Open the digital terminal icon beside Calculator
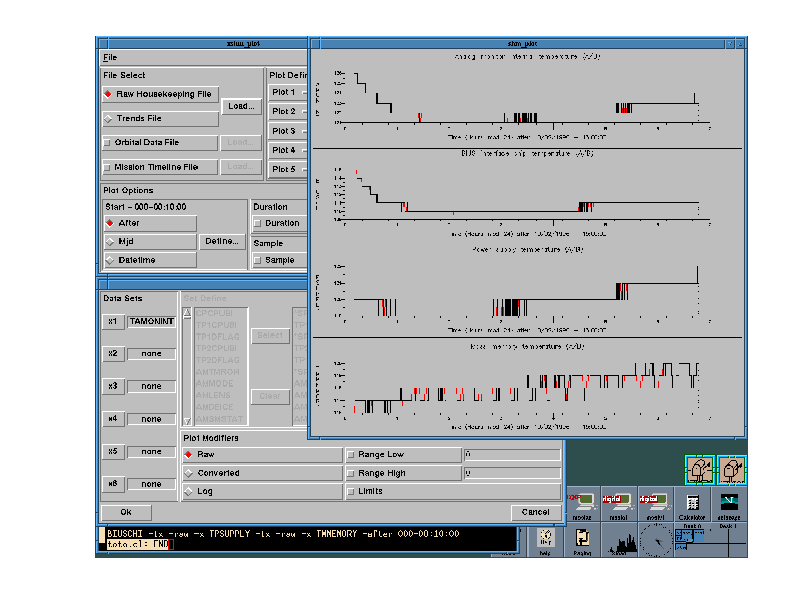792x612 pixels. (x=655, y=504)
